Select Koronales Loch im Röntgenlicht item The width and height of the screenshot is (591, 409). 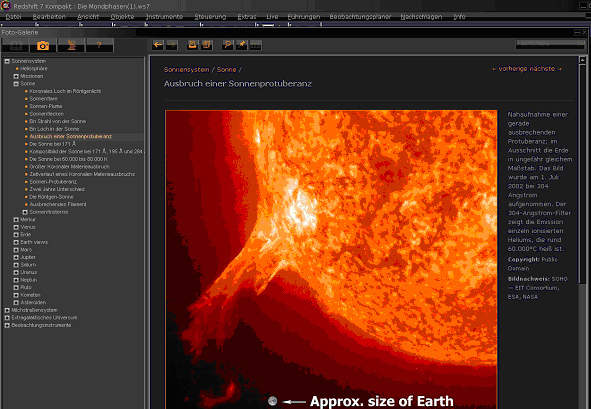pos(65,91)
